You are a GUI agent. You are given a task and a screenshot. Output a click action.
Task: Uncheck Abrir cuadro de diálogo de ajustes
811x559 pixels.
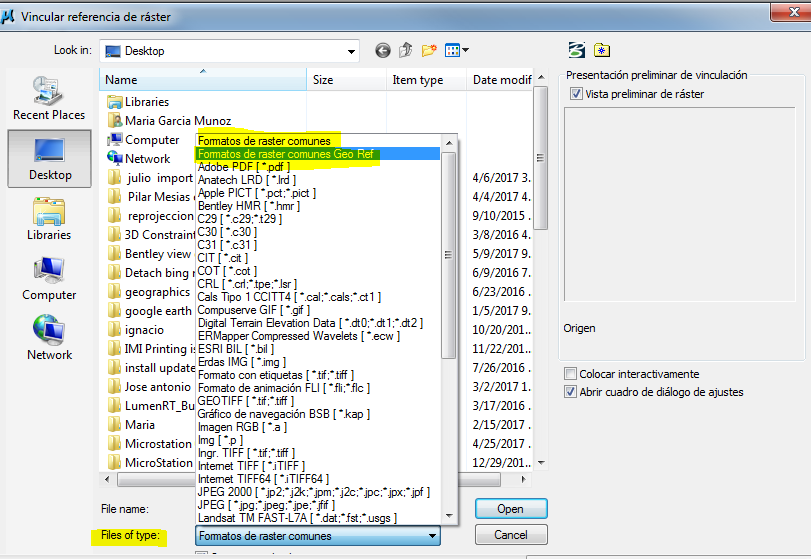[570, 392]
